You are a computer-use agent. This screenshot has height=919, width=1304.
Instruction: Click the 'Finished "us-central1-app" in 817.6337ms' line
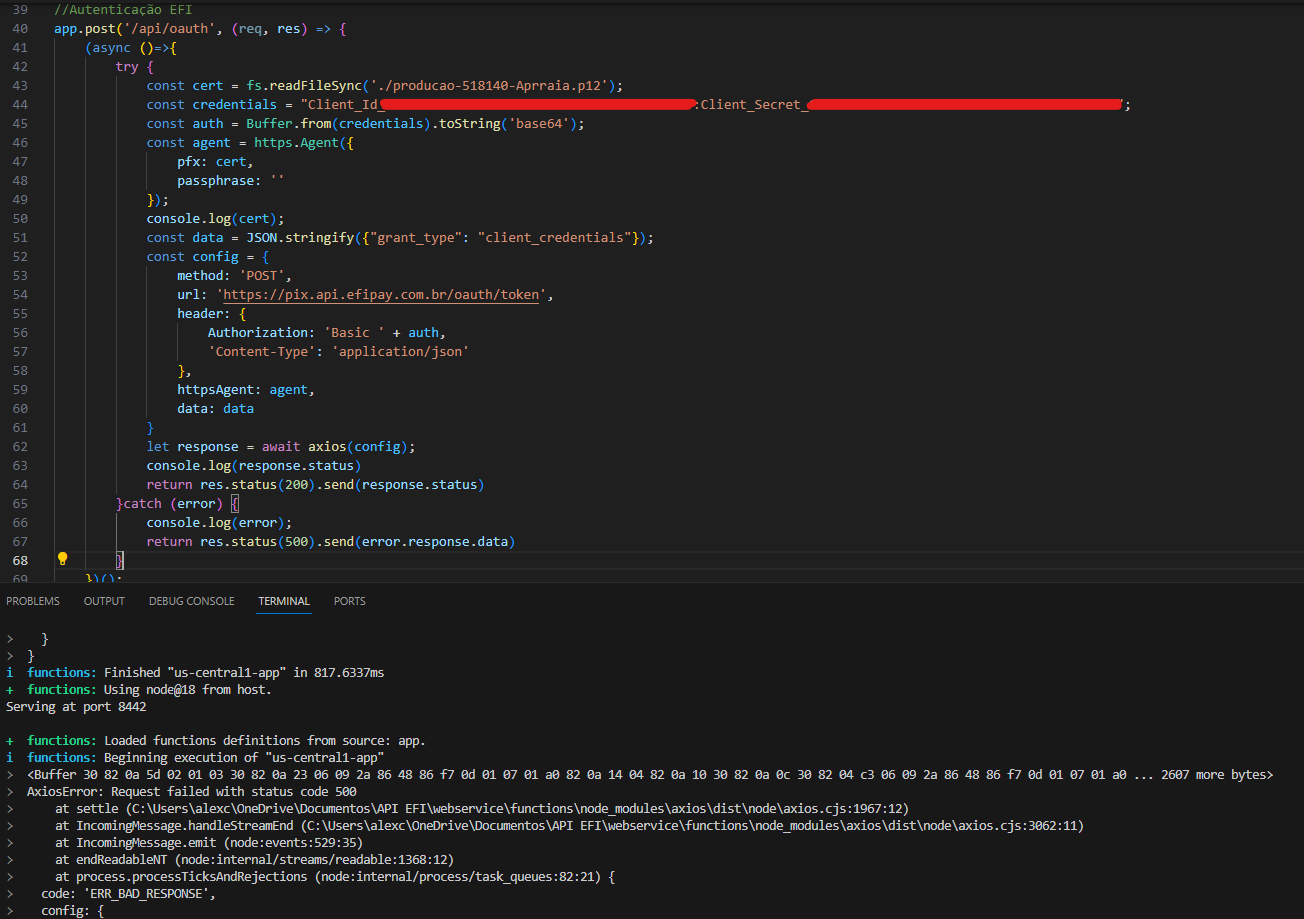coord(244,673)
